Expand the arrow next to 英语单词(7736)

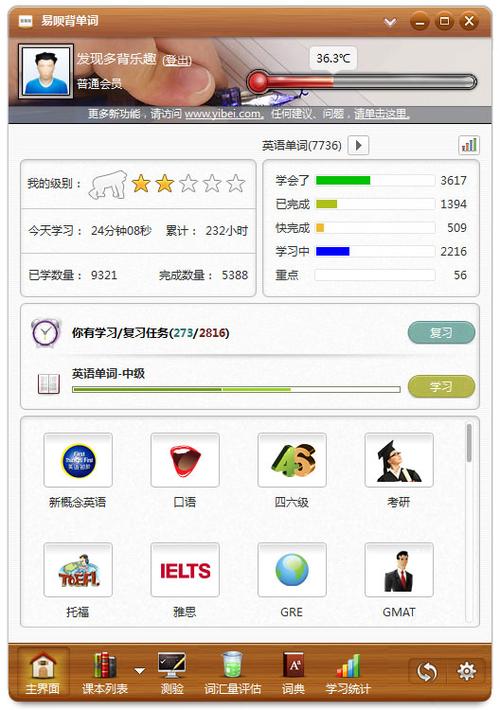pos(358,145)
